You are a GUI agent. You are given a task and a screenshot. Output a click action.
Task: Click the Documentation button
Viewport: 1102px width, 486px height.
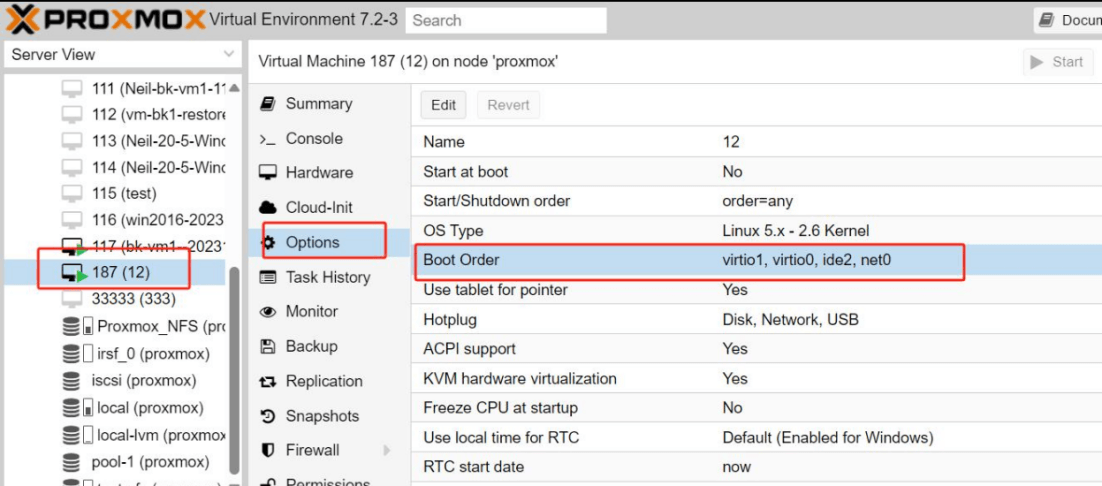click(x=1068, y=20)
